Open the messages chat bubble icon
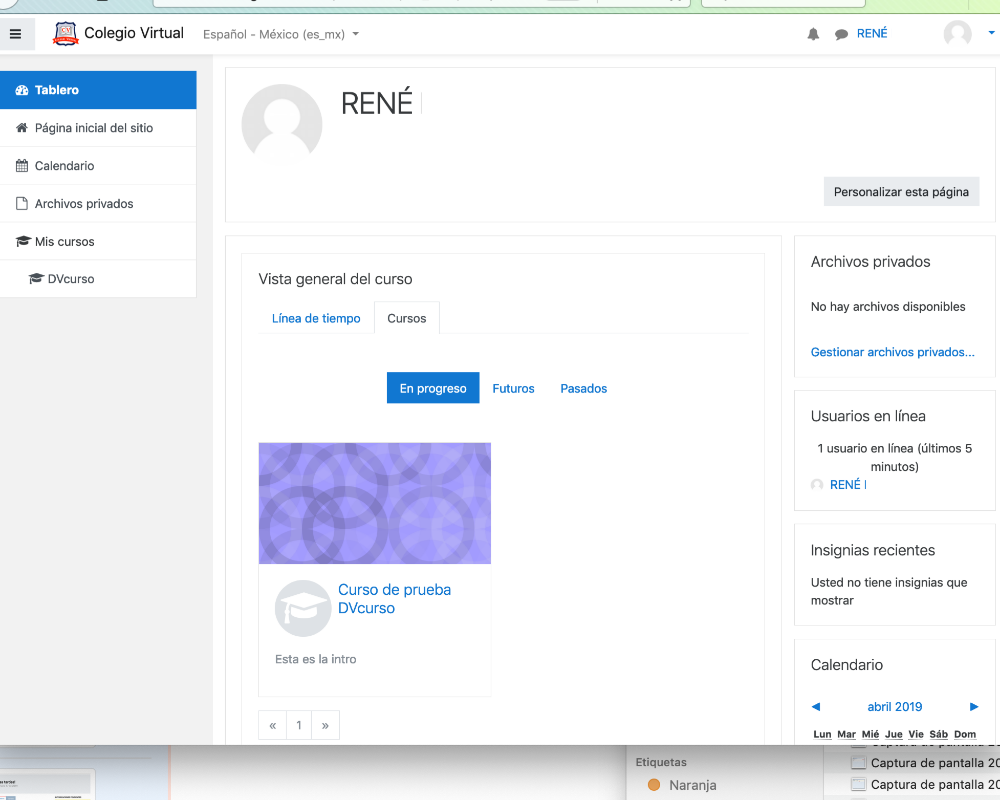This screenshot has width=1000, height=800. [x=841, y=34]
